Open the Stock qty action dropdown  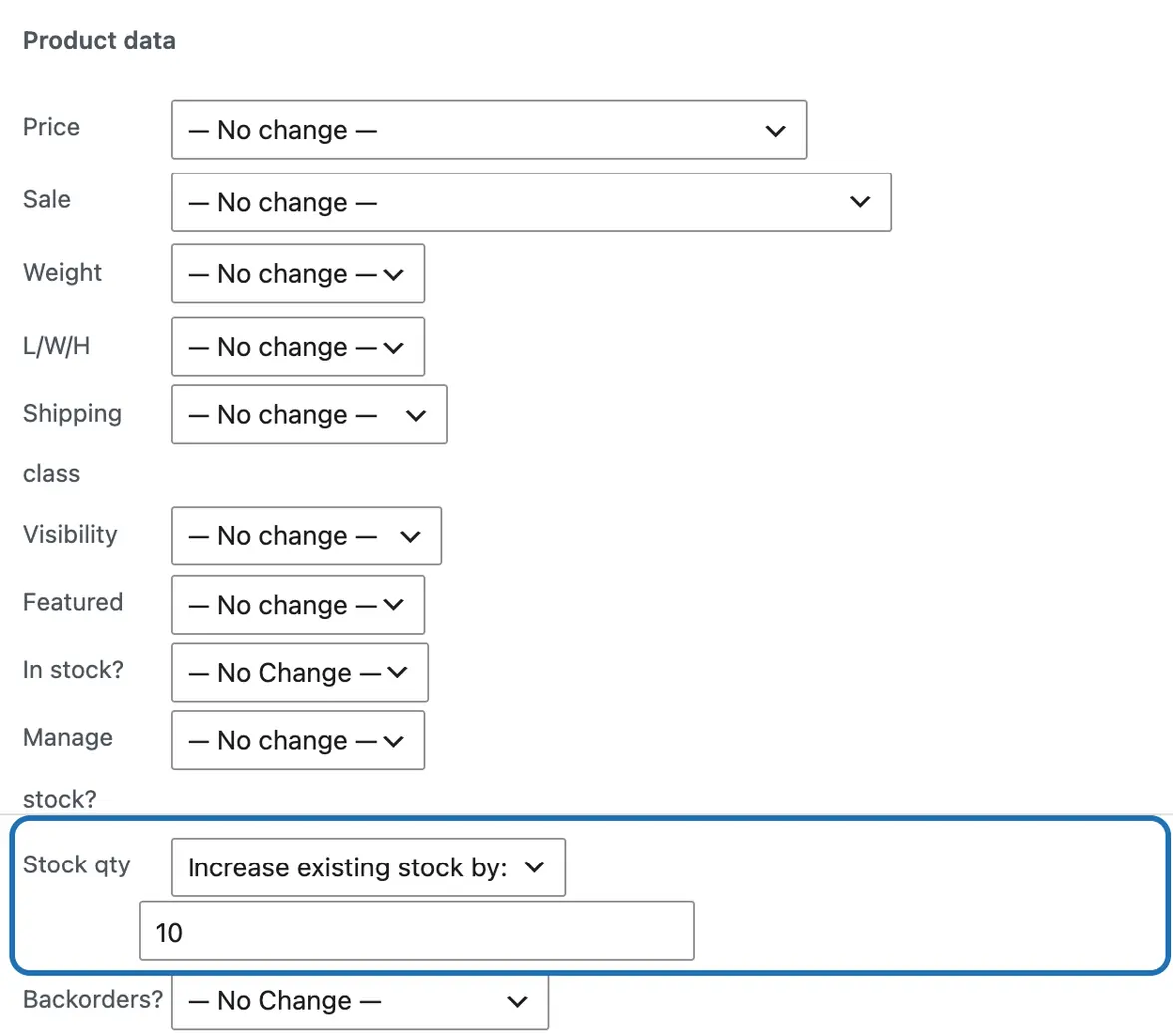368,867
